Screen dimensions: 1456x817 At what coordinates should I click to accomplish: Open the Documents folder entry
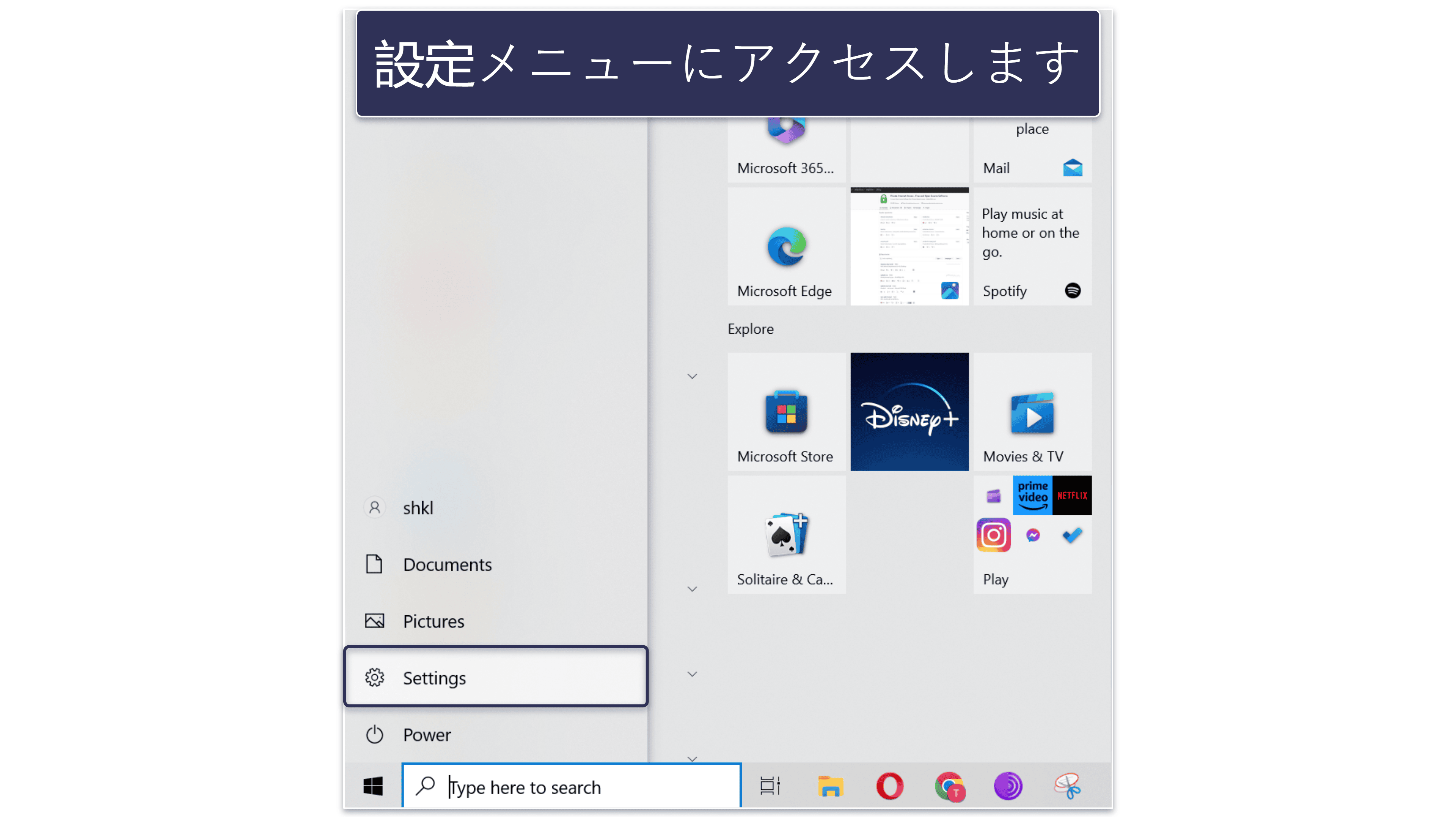[x=496, y=564]
